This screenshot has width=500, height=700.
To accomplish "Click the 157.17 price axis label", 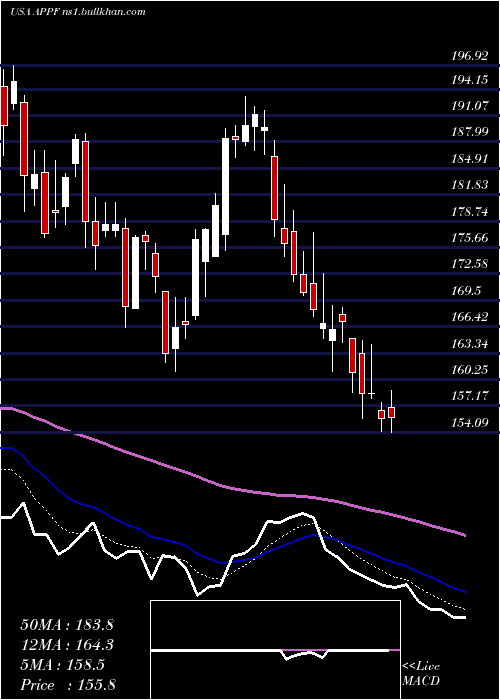I will pos(469,396).
